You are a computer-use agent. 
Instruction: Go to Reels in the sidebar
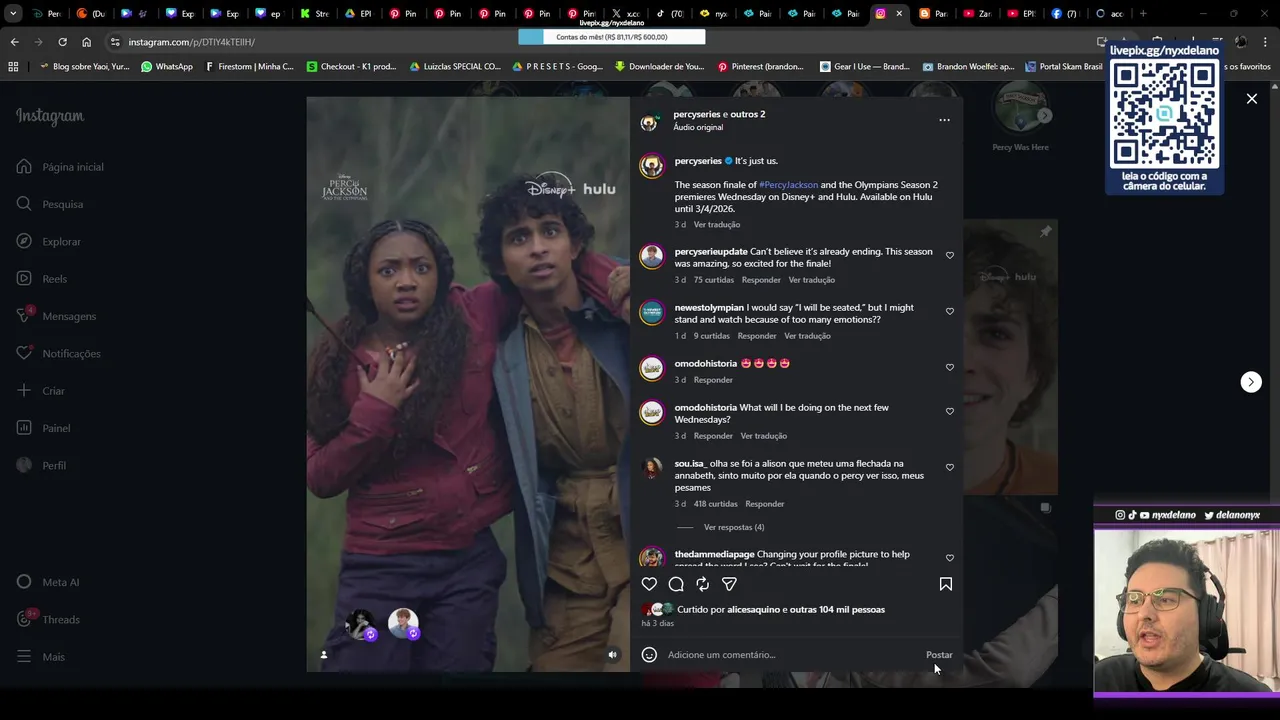[x=42, y=279]
